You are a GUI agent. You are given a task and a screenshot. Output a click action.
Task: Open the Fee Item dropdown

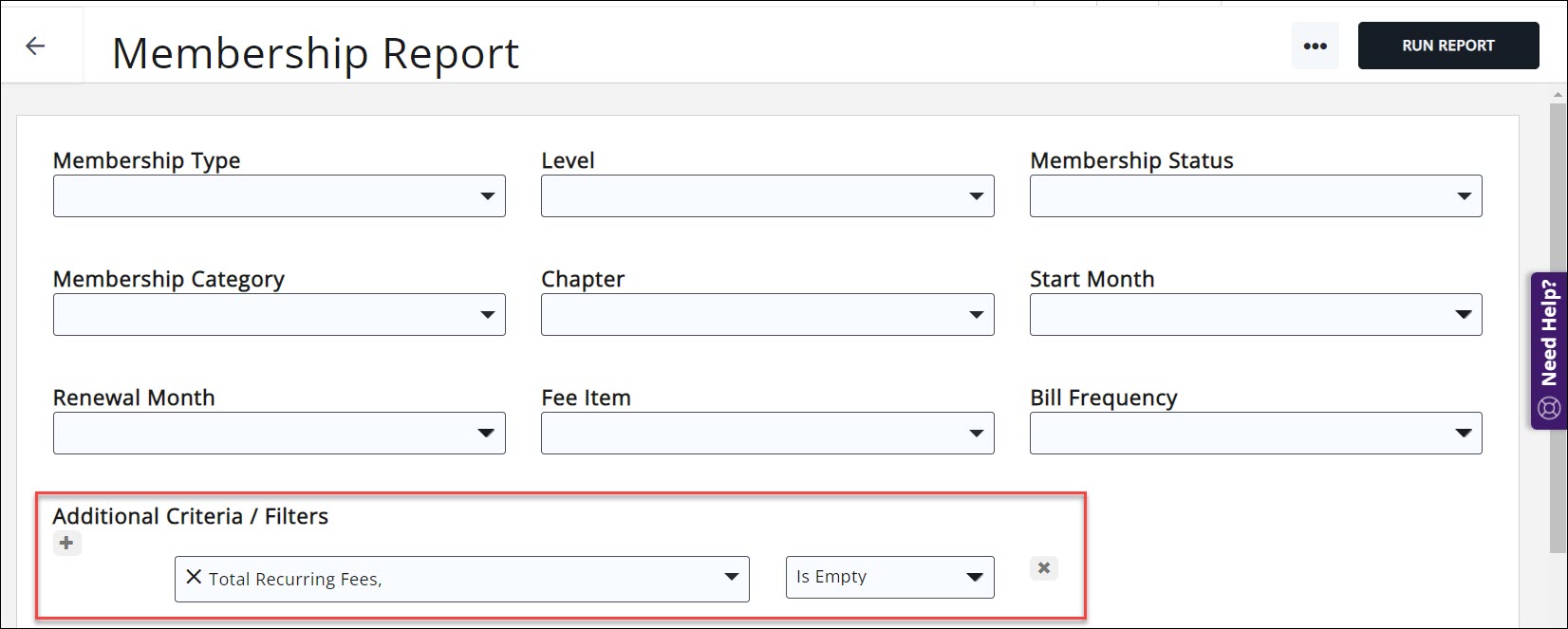(x=767, y=434)
